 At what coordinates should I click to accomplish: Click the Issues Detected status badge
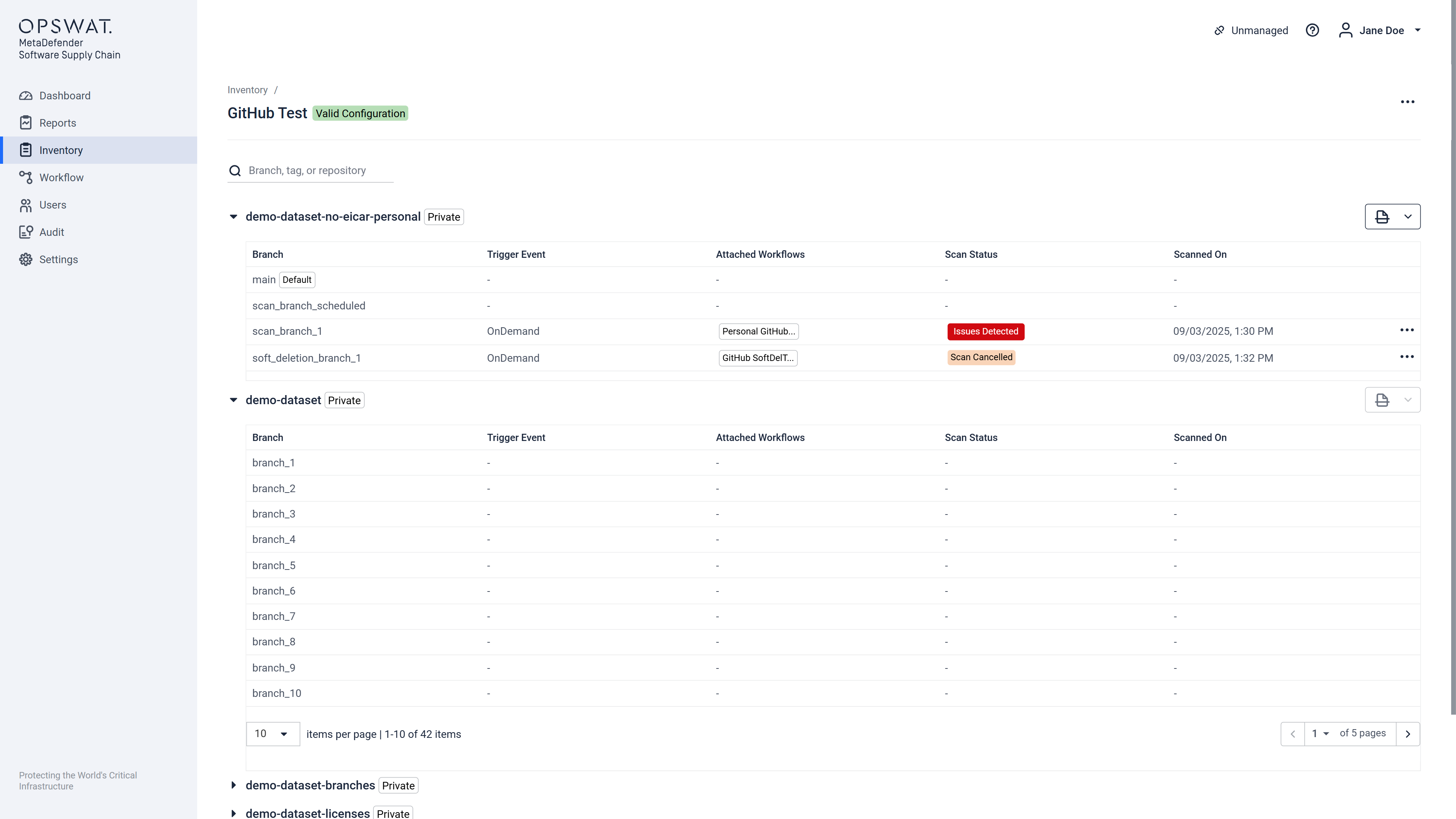point(986,331)
